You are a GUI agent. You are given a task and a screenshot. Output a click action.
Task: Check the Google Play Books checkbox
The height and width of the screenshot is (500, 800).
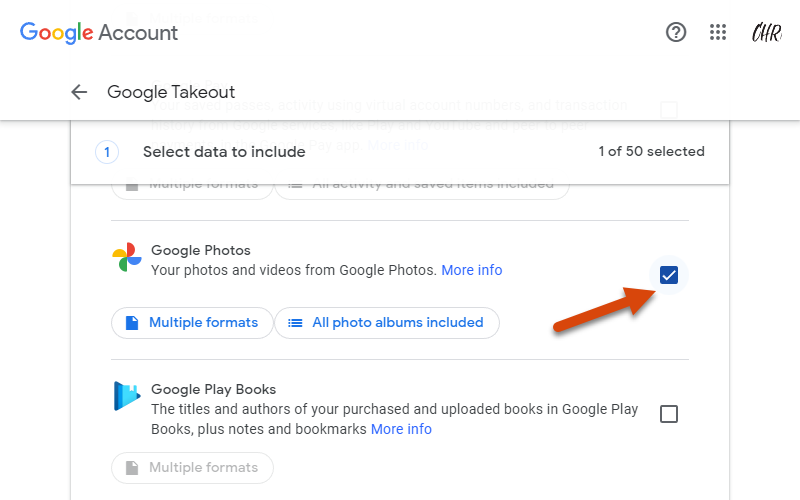(x=668, y=414)
